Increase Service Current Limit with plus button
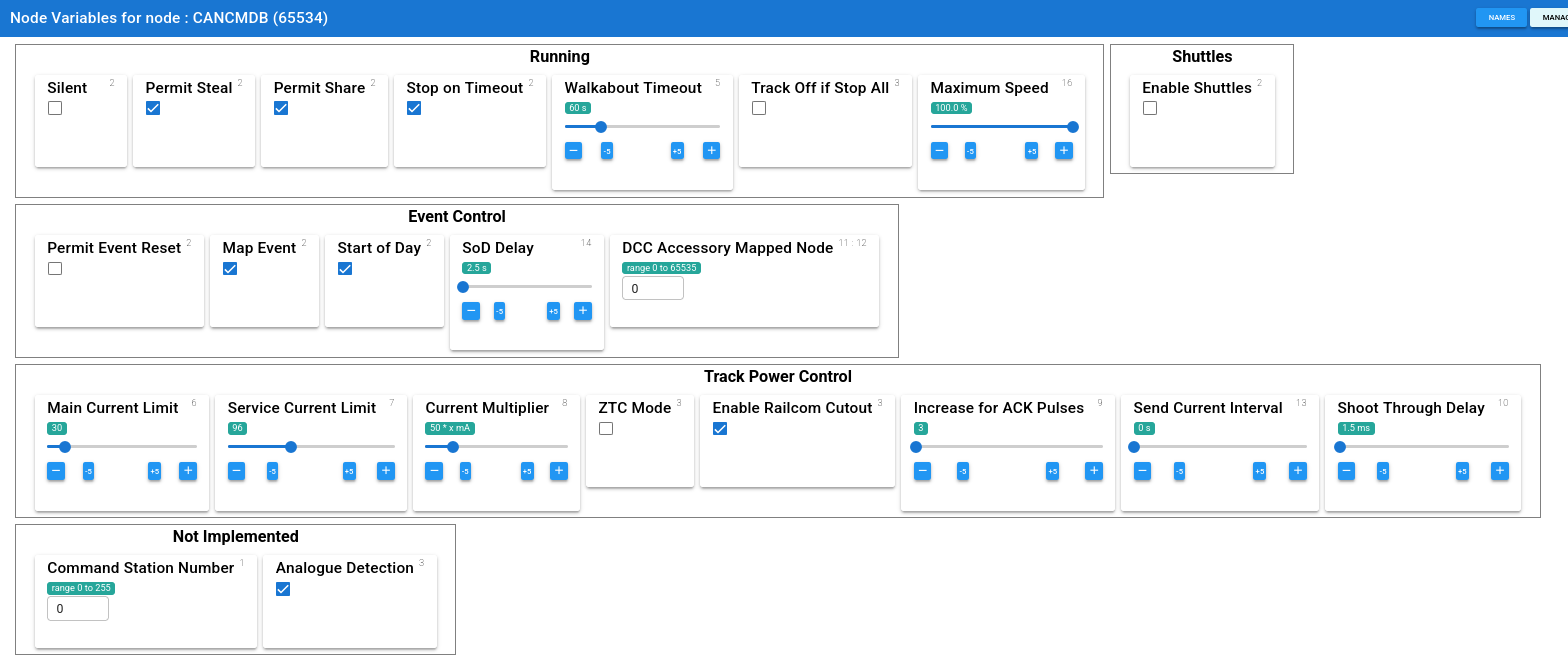The image size is (1568, 658). click(386, 471)
